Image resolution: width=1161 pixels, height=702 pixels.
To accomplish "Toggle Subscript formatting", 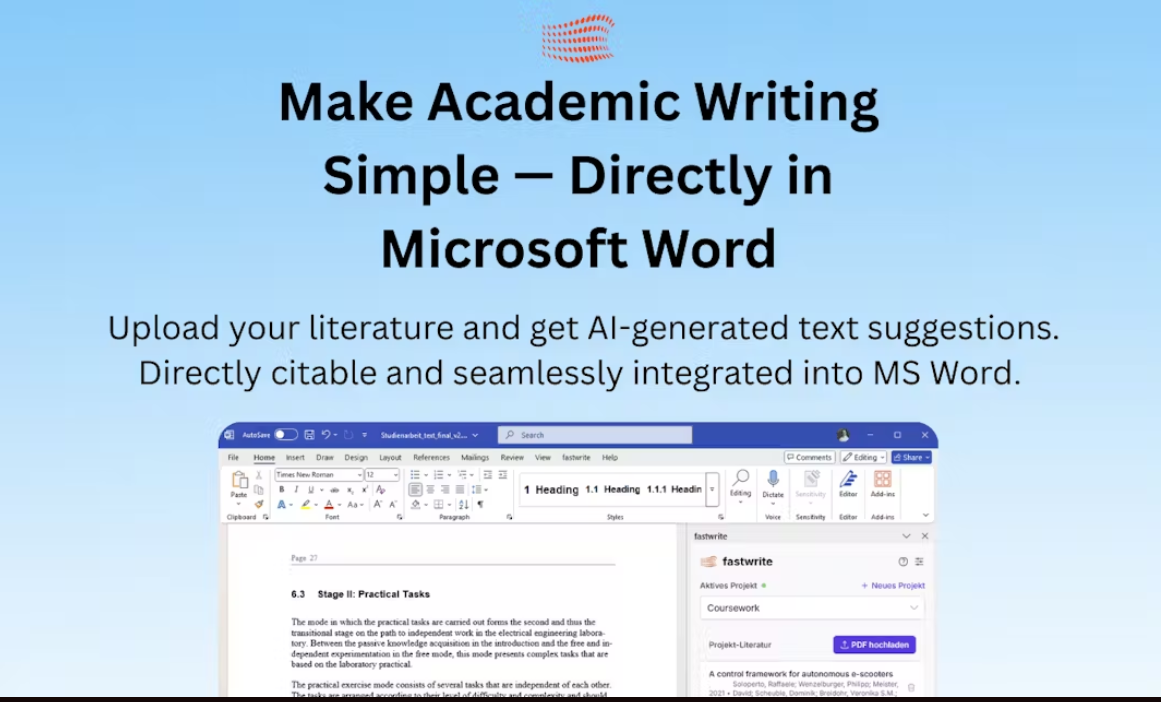I will click(350, 489).
